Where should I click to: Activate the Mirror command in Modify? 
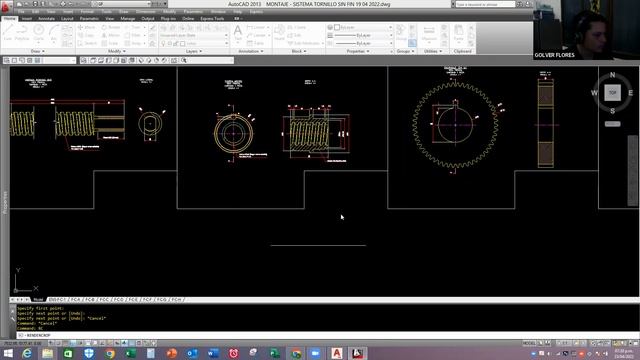coord(111,36)
